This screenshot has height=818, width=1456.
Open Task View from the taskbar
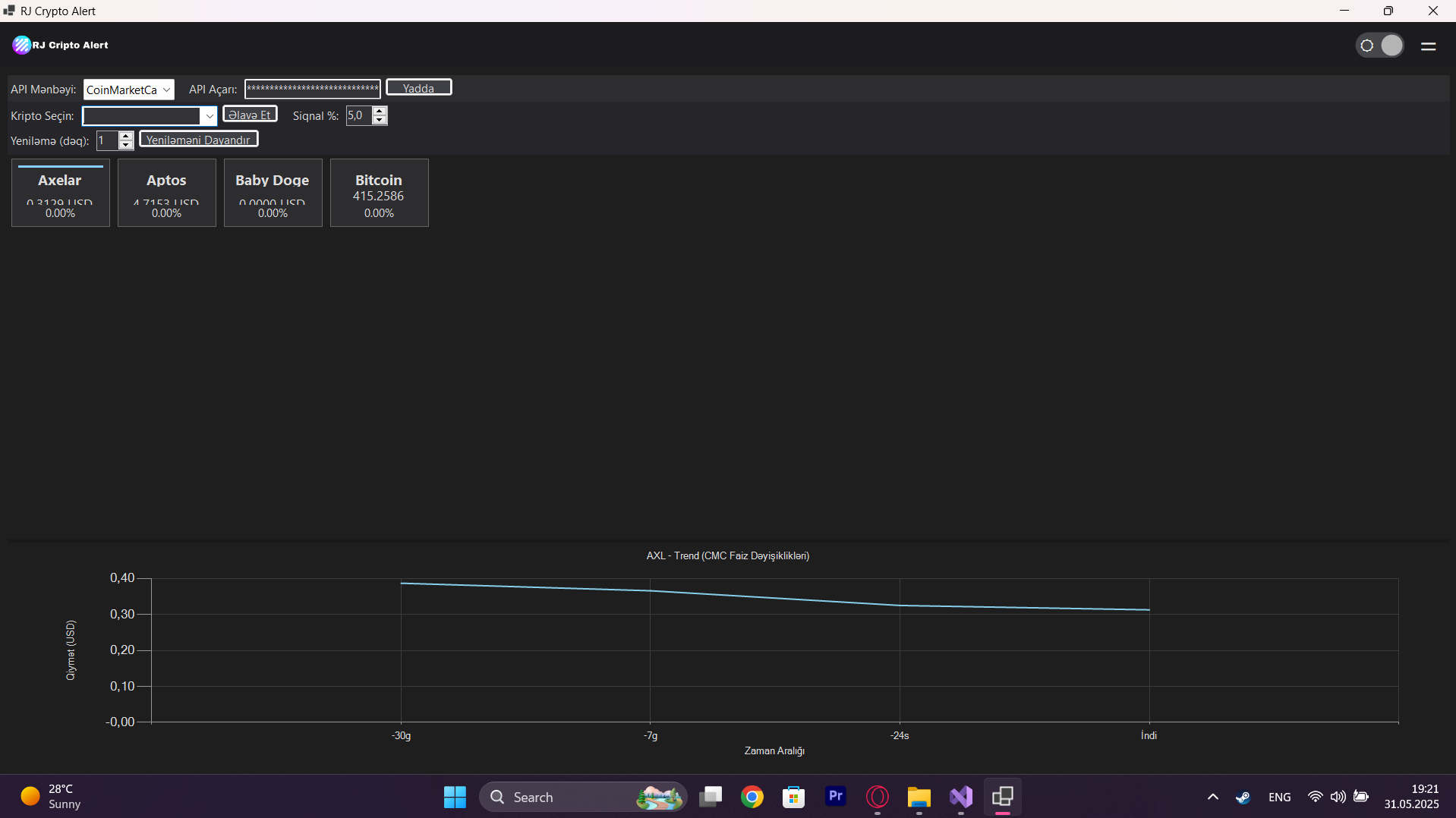pyautogui.click(x=711, y=797)
